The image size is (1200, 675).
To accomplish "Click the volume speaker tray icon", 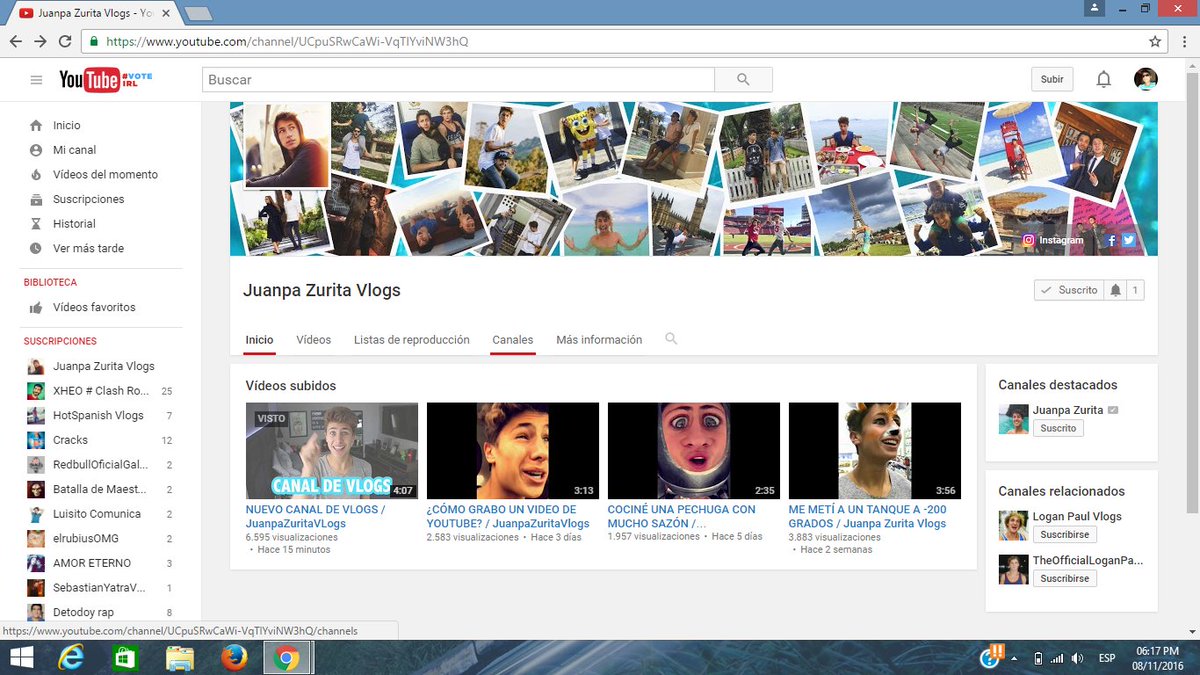I will 1076,658.
